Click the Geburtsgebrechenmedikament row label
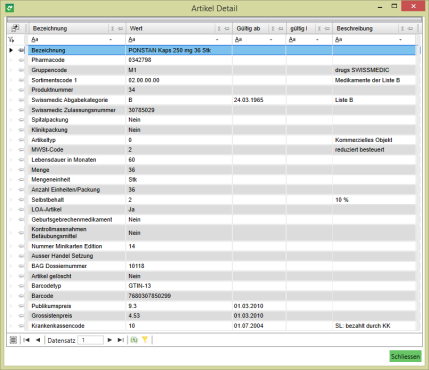 [72, 220]
